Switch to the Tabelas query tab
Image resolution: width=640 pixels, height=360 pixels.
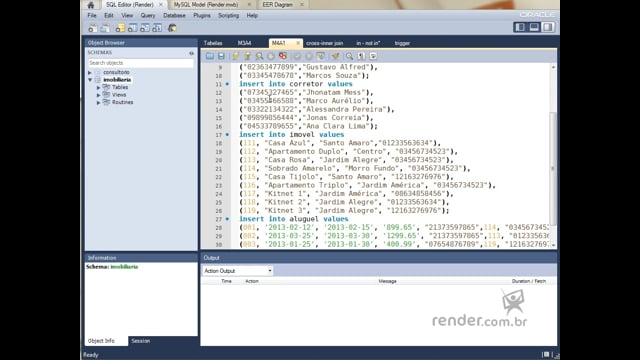click(213, 43)
